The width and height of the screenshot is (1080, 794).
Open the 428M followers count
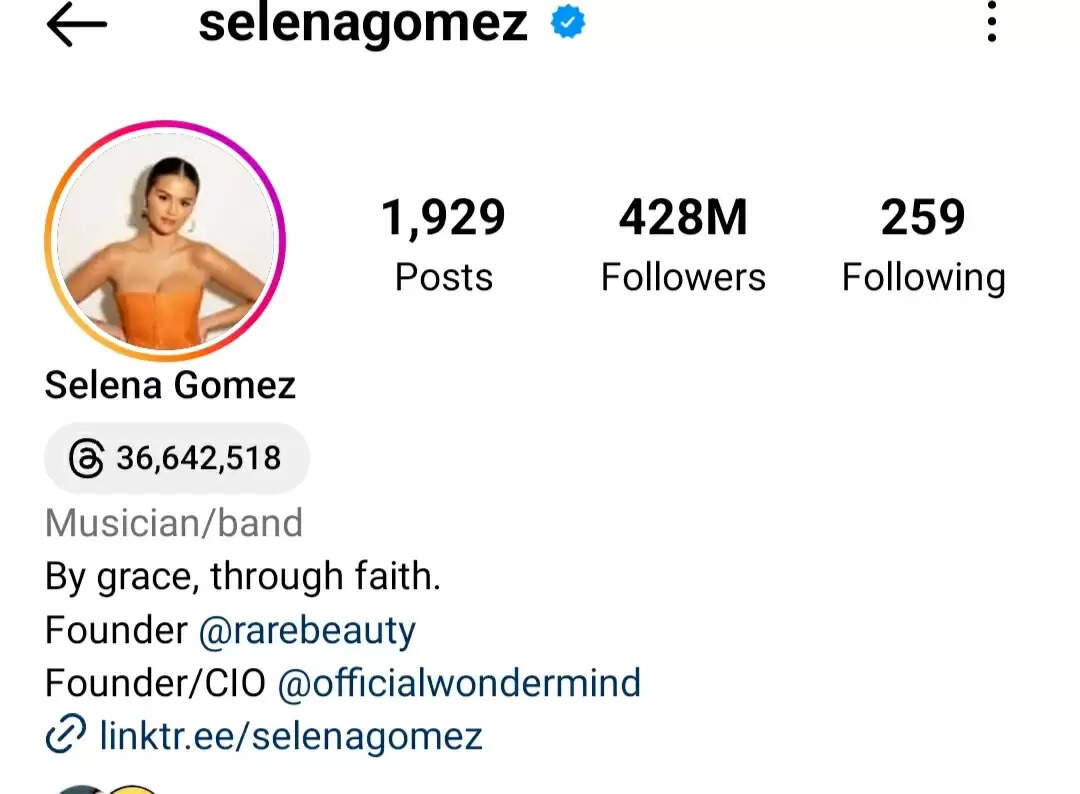[683, 217]
